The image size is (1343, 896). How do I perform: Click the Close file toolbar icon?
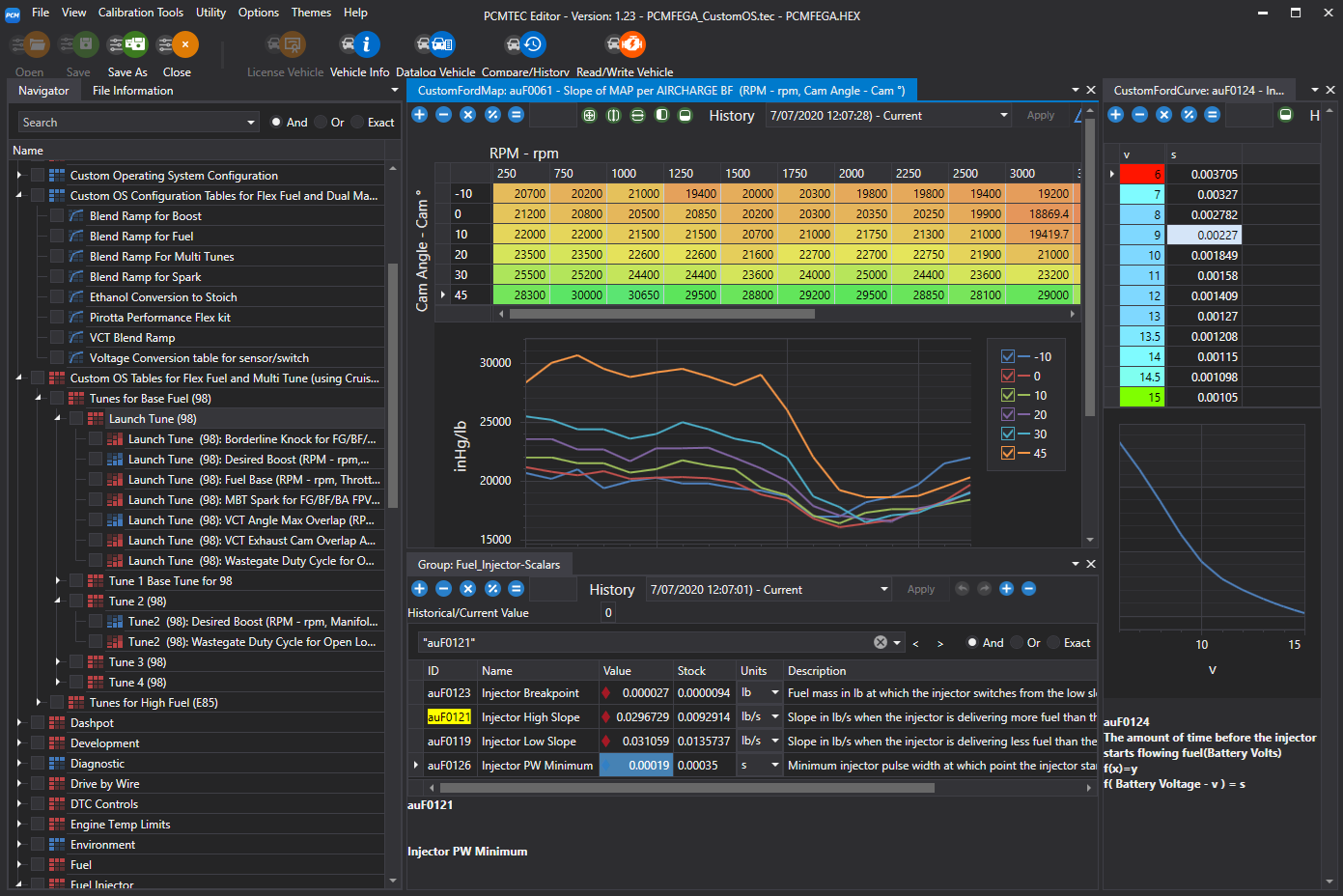177,44
